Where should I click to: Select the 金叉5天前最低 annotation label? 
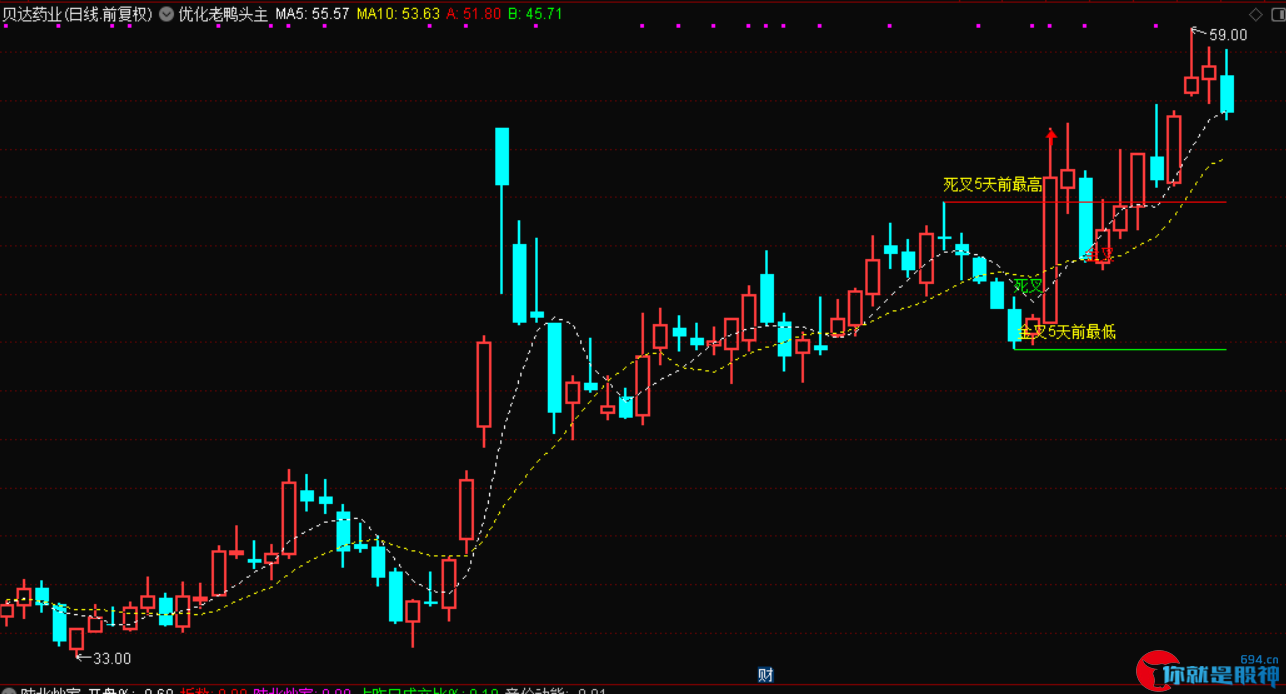click(x=1065, y=332)
